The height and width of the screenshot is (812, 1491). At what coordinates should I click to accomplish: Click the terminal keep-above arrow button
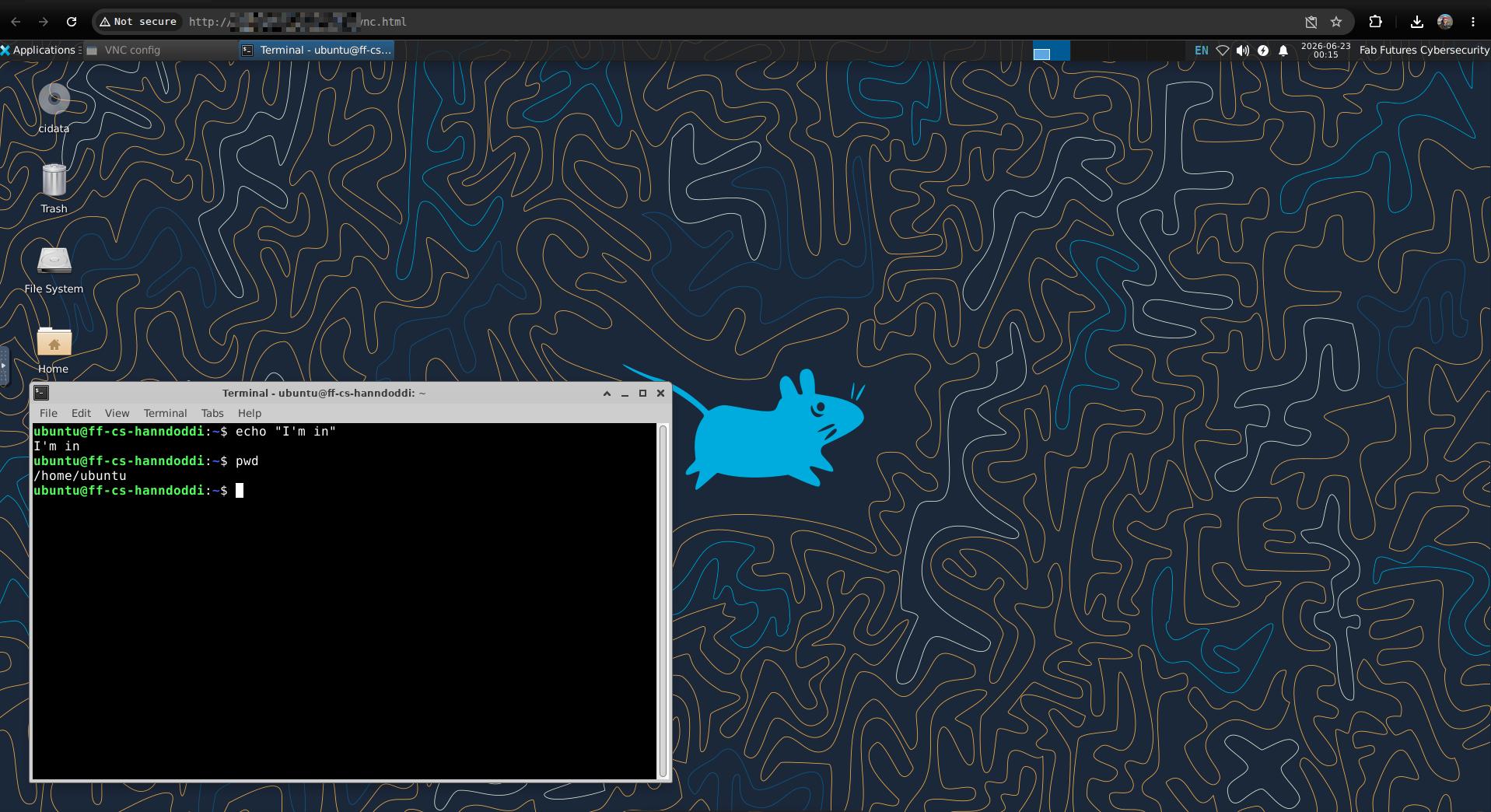pos(607,394)
